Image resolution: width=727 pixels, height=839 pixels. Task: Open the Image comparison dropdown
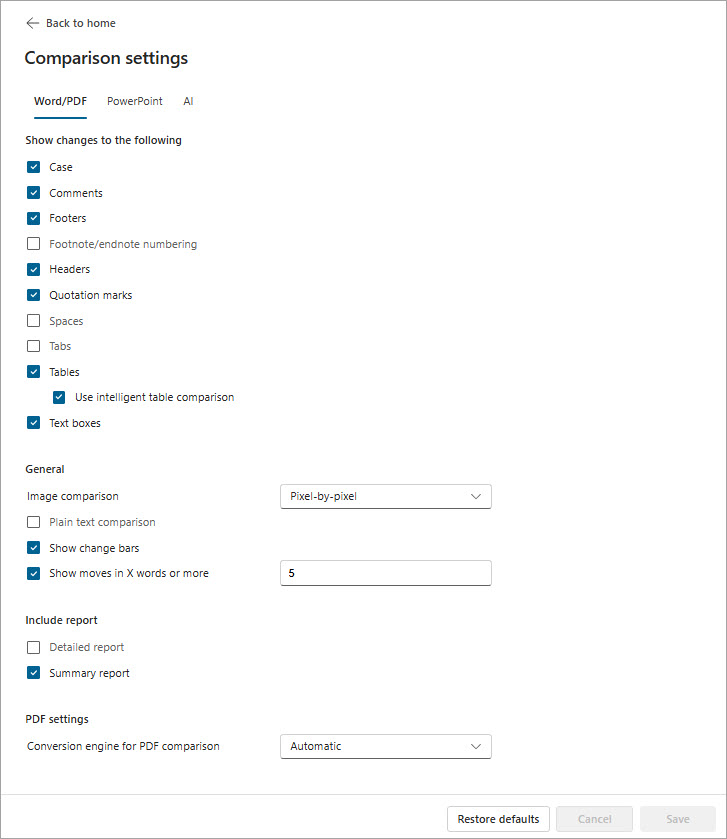(x=385, y=496)
